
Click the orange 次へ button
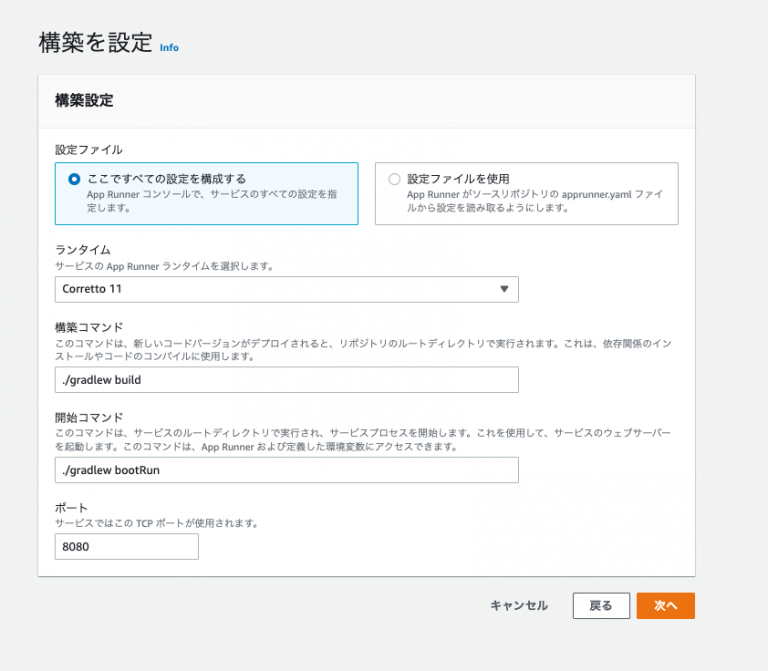click(x=666, y=606)
